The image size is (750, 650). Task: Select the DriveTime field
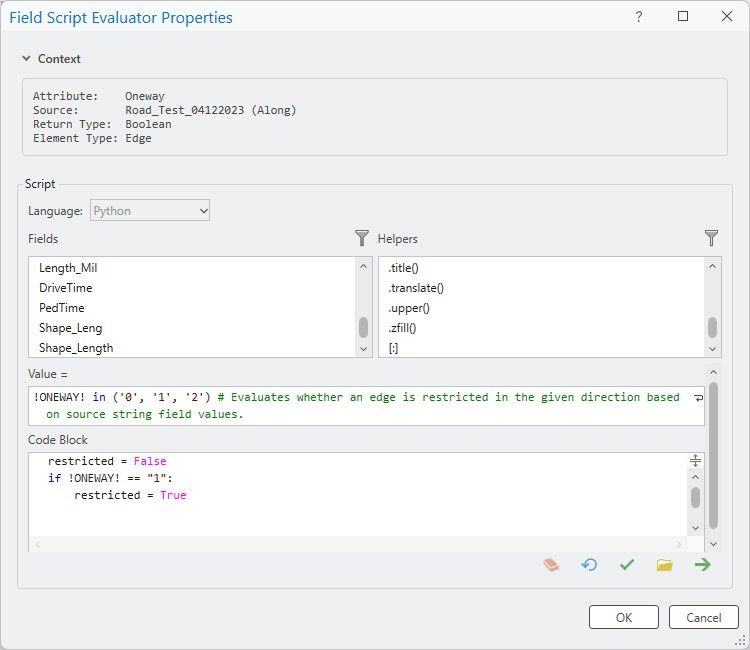tap(66, 288)
